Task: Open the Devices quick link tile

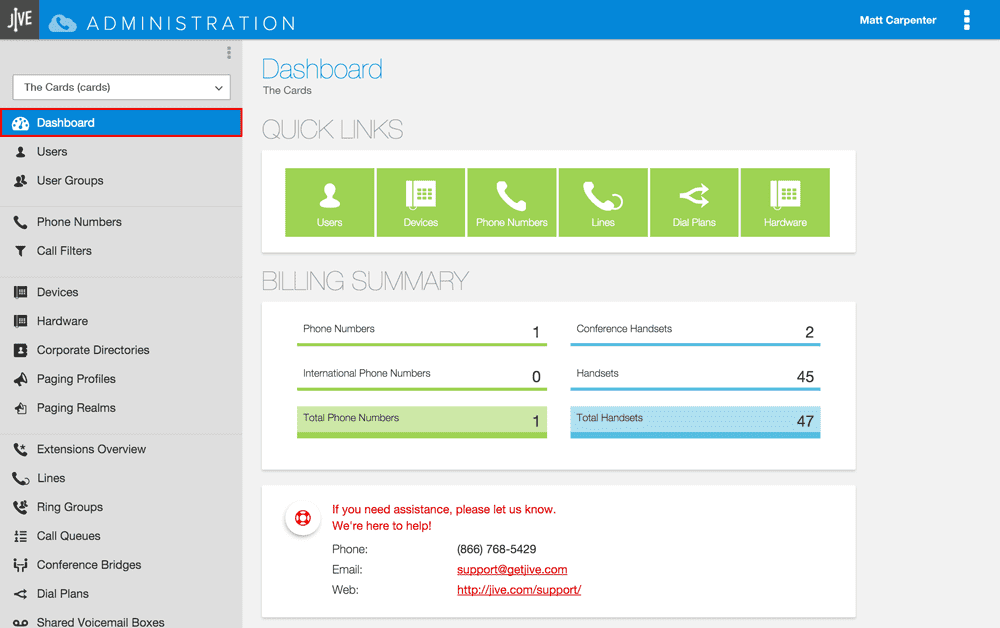Action: [421, 203]
